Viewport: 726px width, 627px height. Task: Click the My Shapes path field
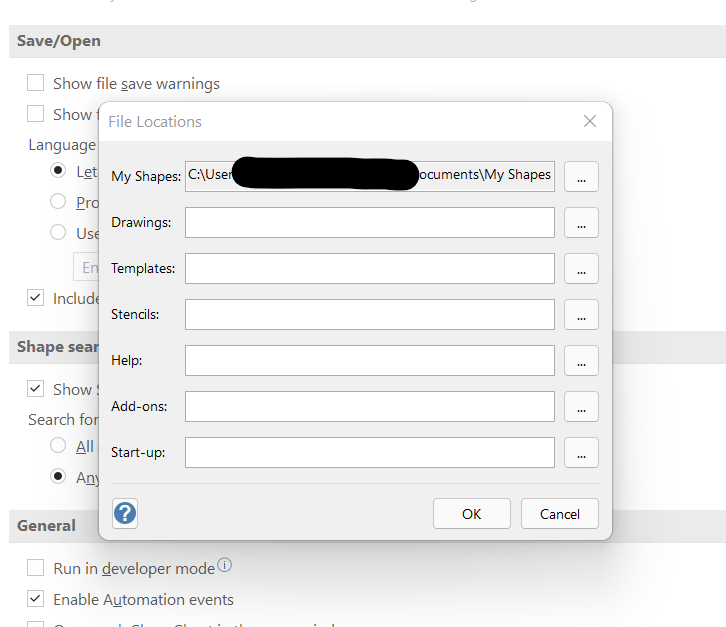pyautogui.click(x=370, y=176)
